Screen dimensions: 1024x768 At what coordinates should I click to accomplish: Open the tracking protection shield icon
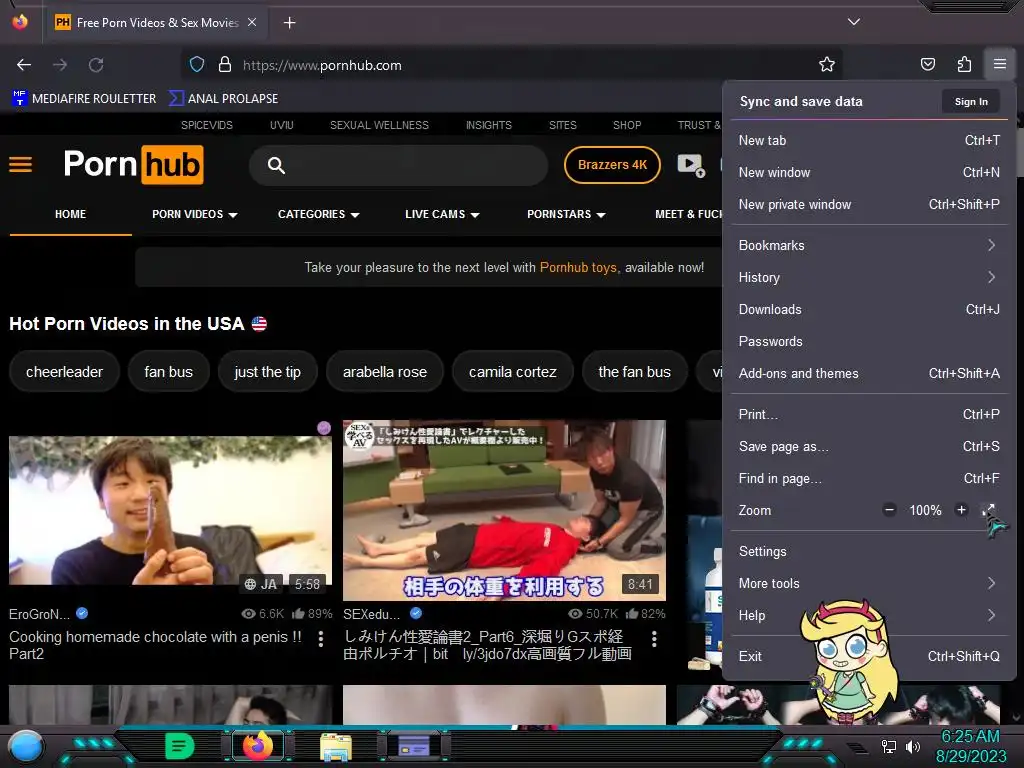point(197,65)
